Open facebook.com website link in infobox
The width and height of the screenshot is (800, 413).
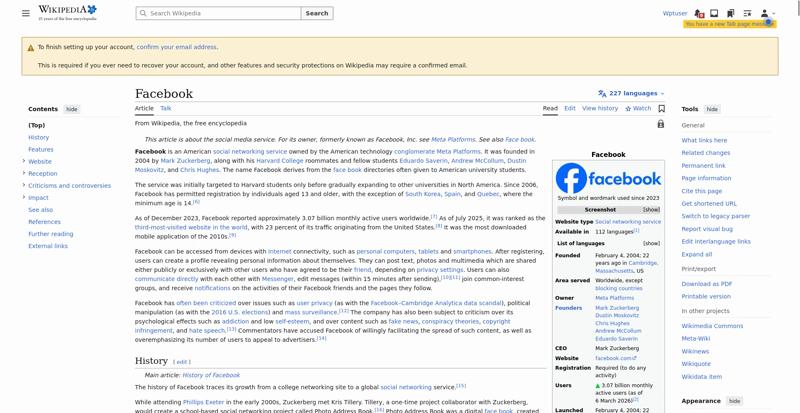click(616, 358)
